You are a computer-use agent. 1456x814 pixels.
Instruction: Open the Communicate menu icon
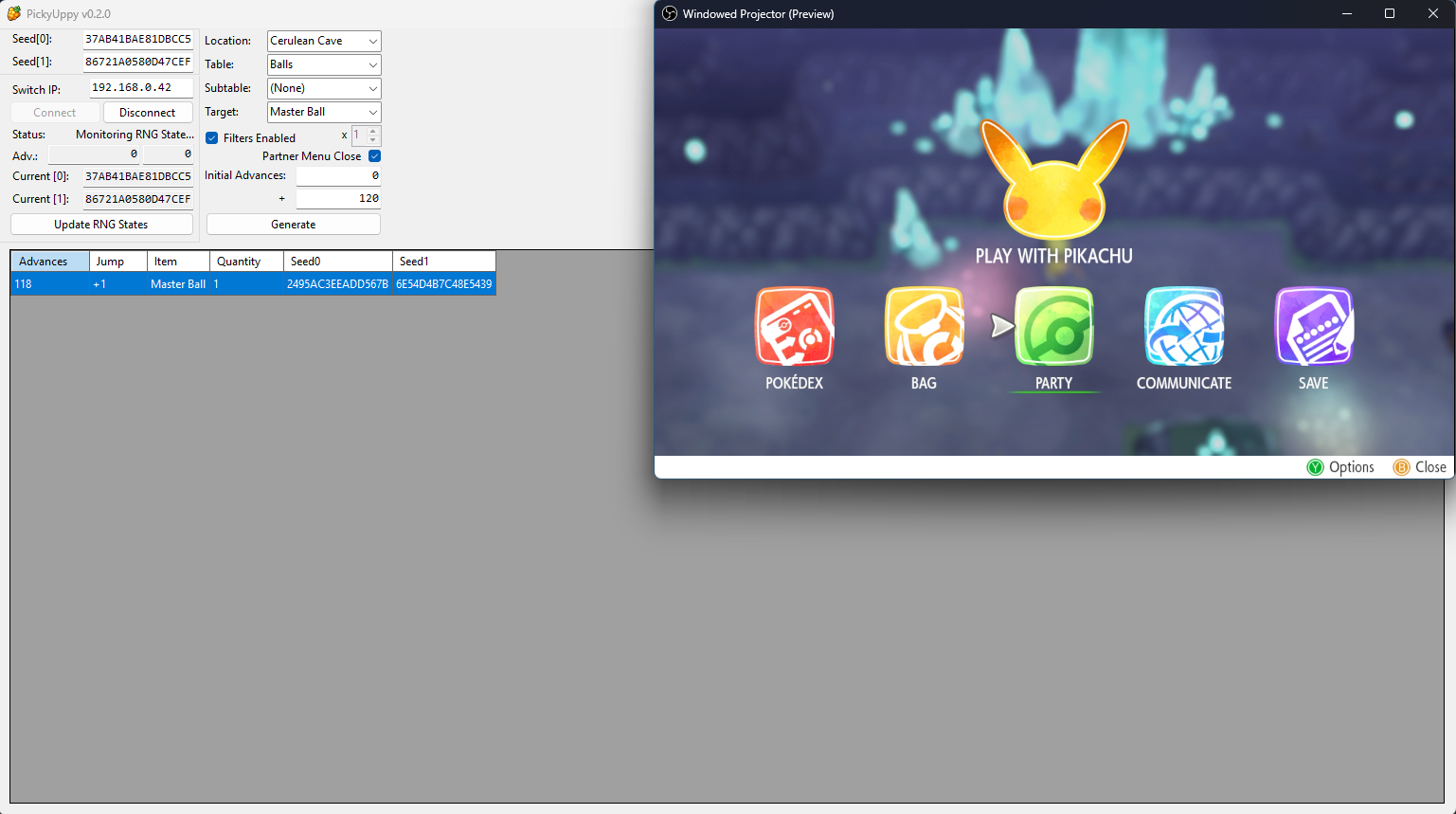(1184, 326)
